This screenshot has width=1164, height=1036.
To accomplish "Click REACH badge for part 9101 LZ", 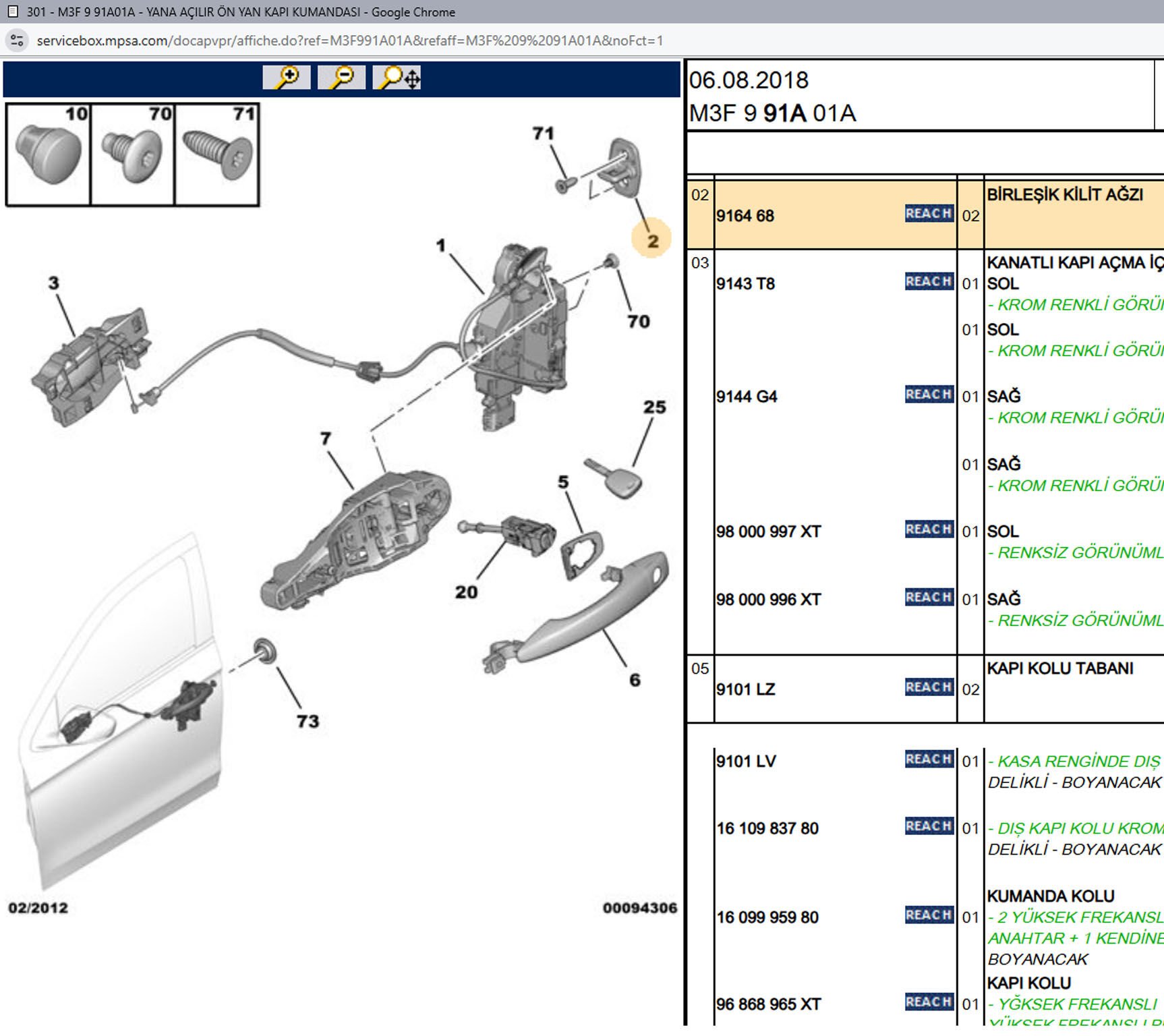I will [x=929, y=687].
